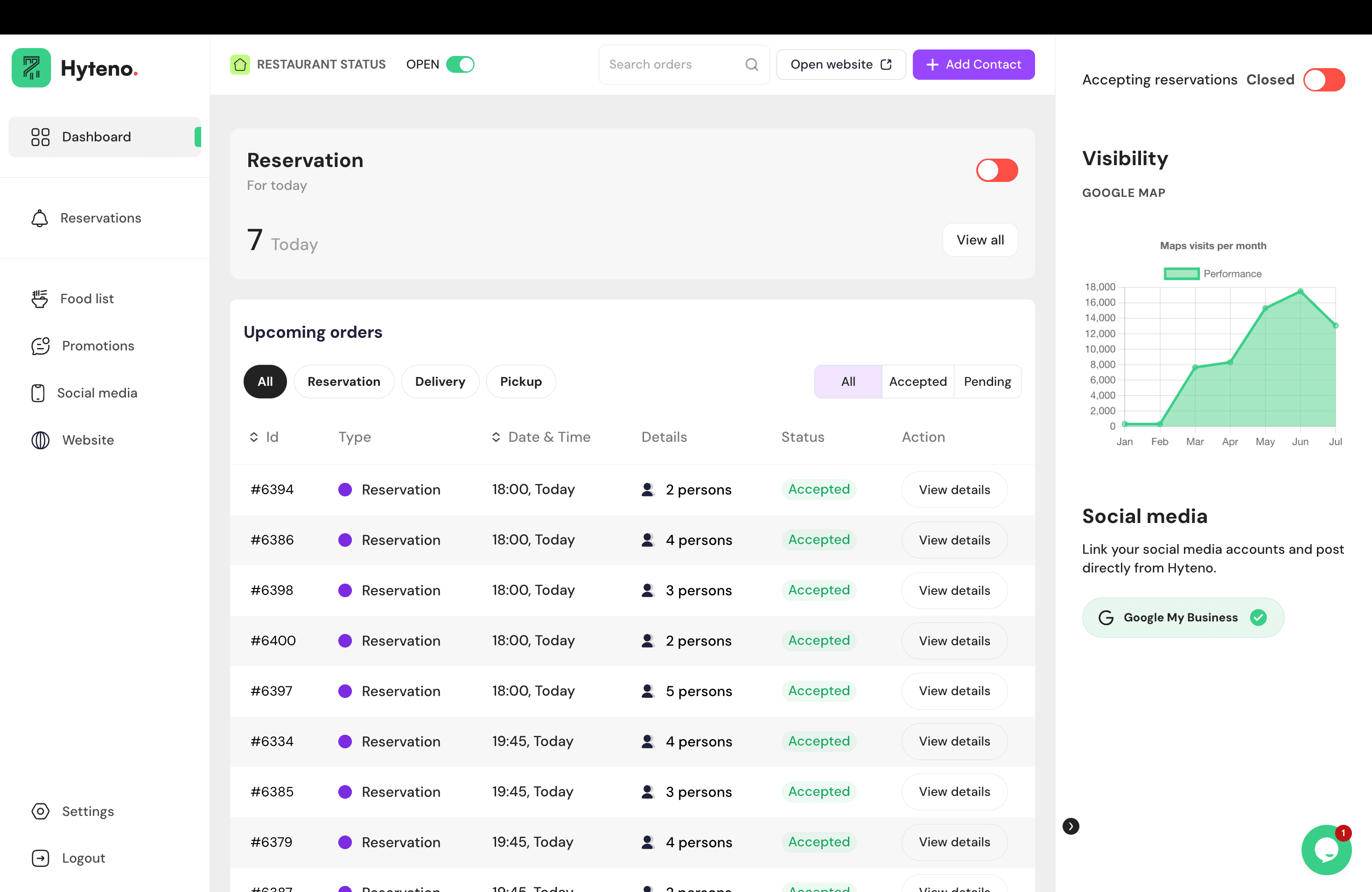Click the Website globe icon
This screenshot has width=1372, height=892.
[40, 440]
